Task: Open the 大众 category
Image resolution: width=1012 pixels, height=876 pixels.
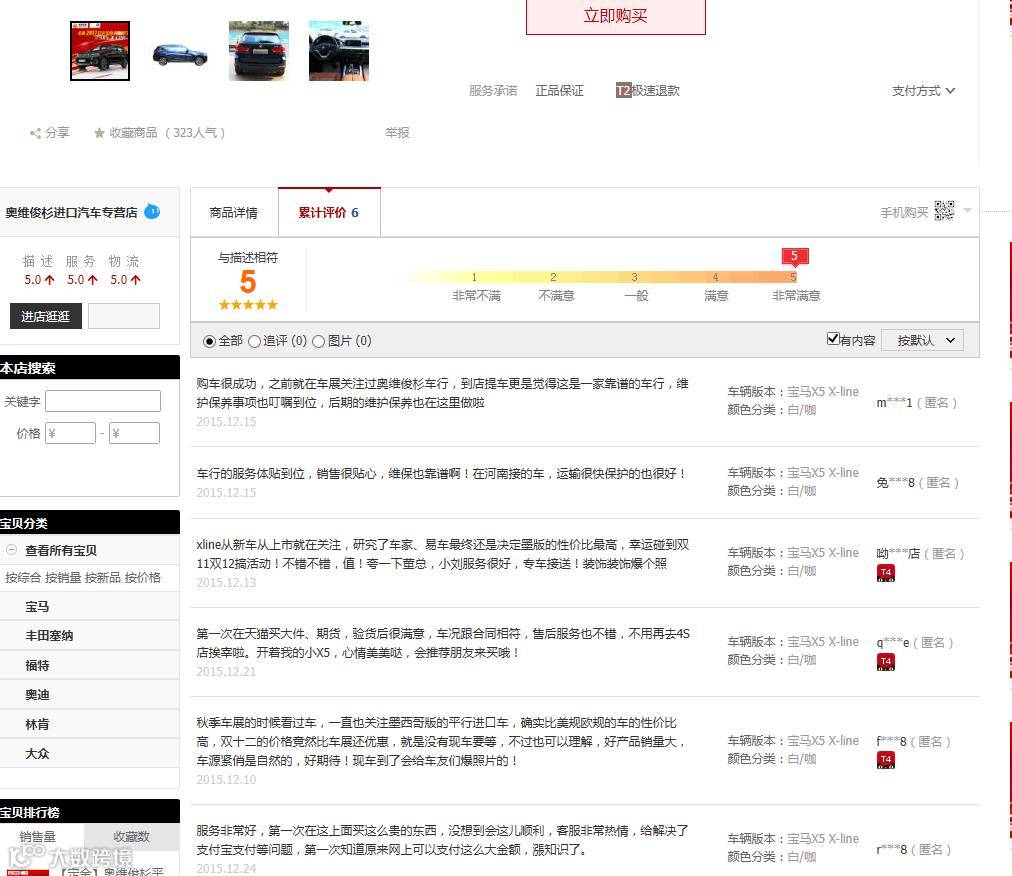Action: point(37,753)
